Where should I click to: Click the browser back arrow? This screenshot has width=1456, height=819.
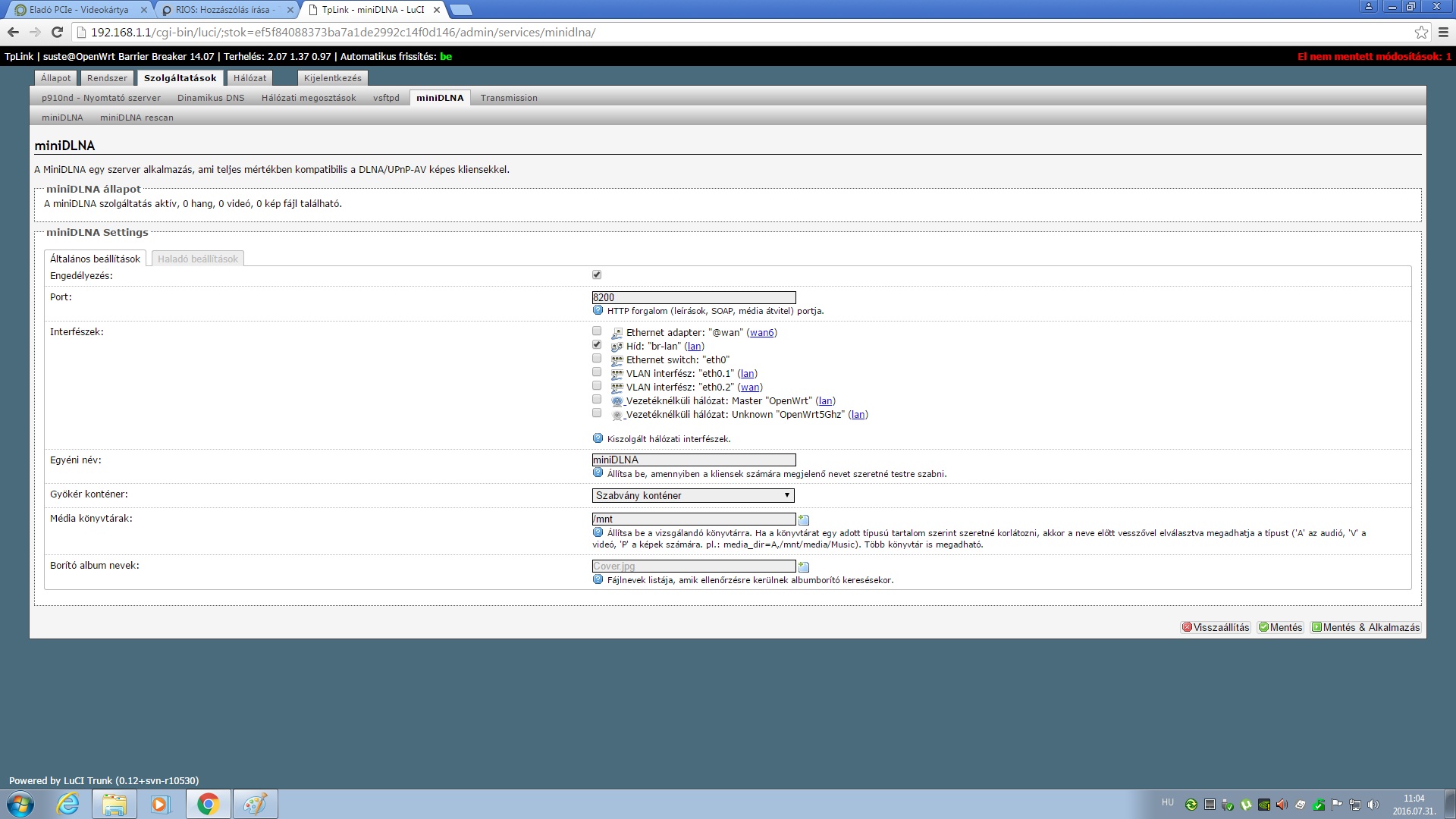tap(13, 32)
